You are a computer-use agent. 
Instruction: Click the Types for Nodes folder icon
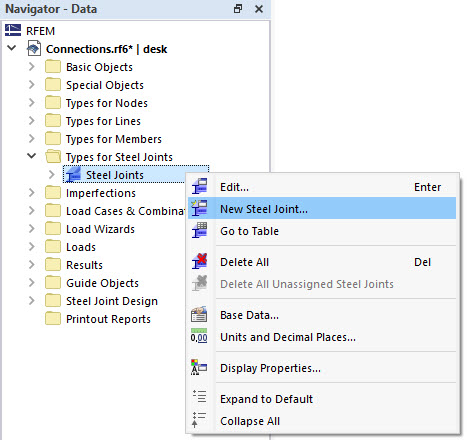[53, 103]
